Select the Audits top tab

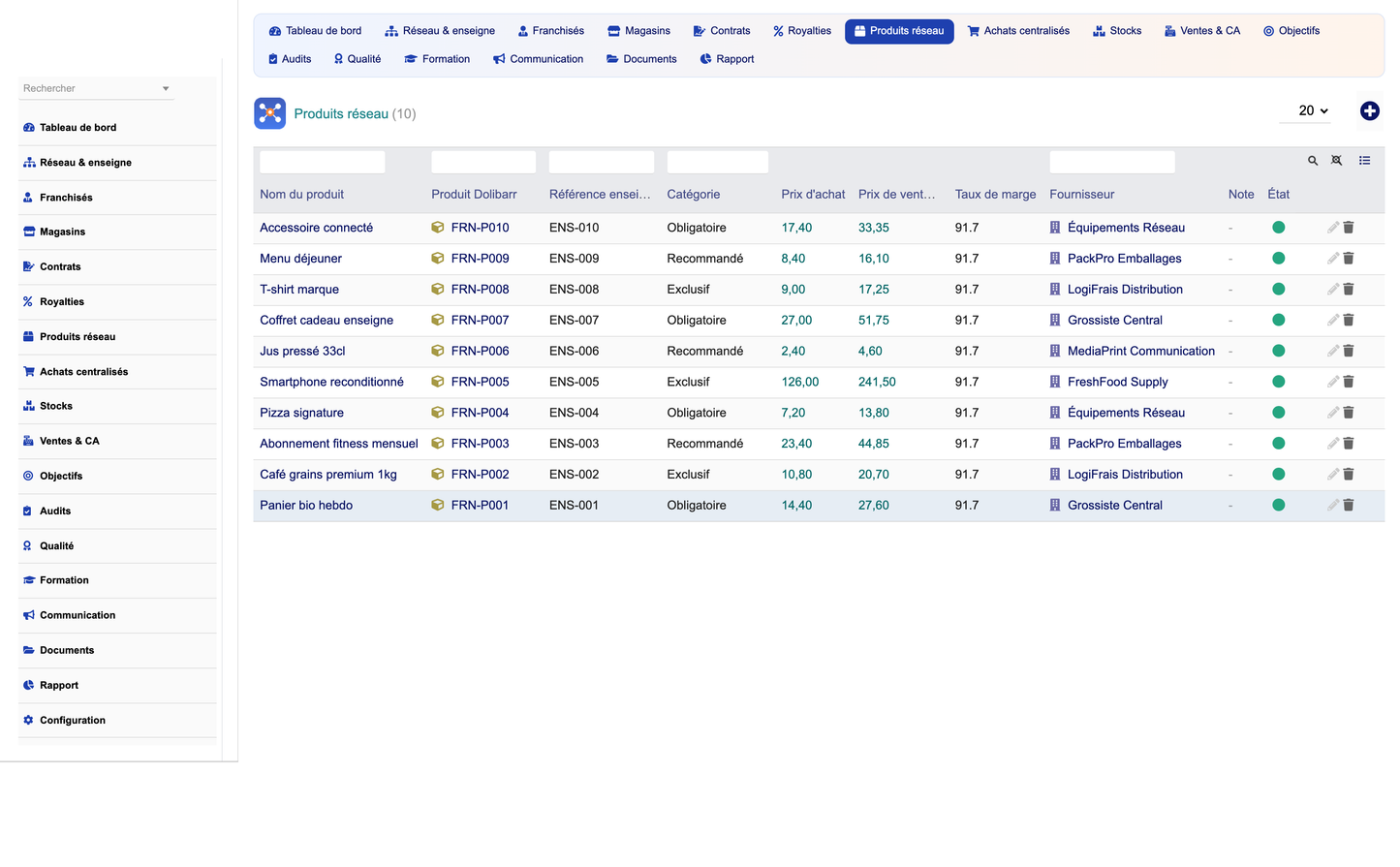pyautogui.click(x=290, y=59)
